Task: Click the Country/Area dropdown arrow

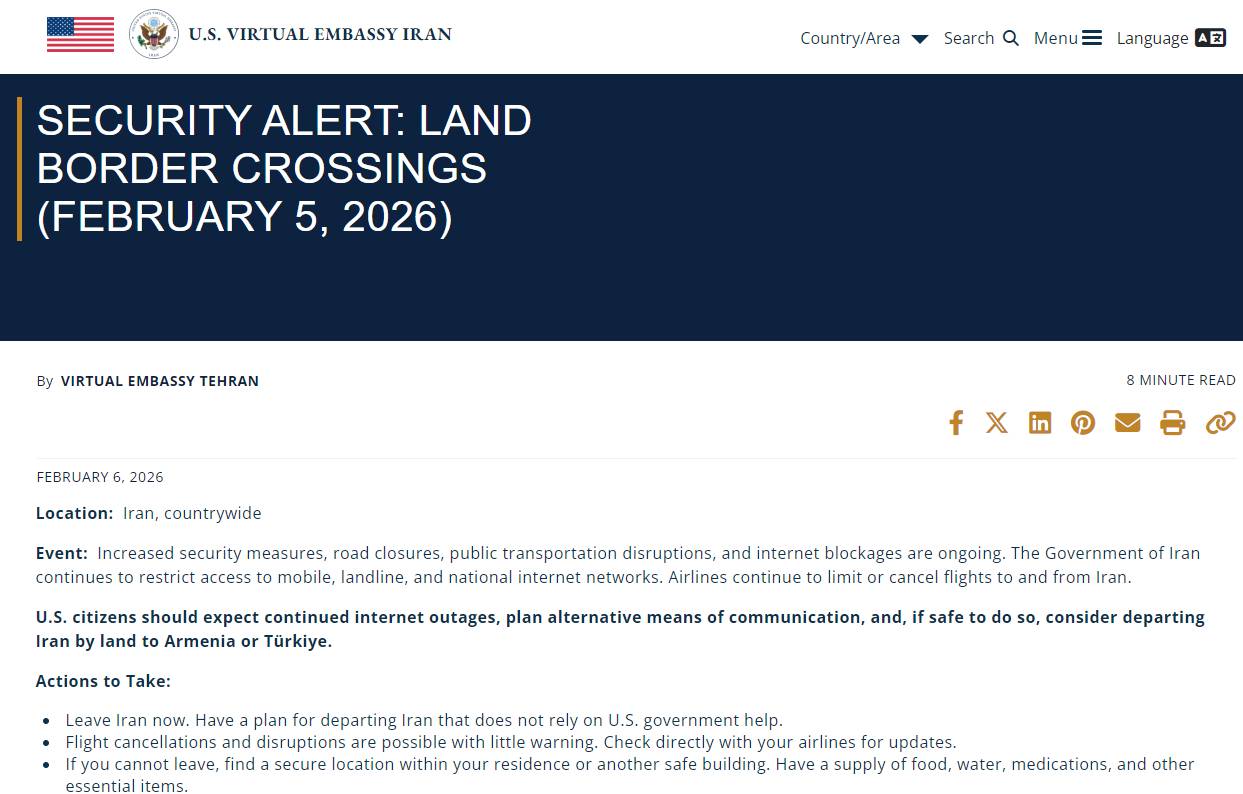Action: coord(920,39)
